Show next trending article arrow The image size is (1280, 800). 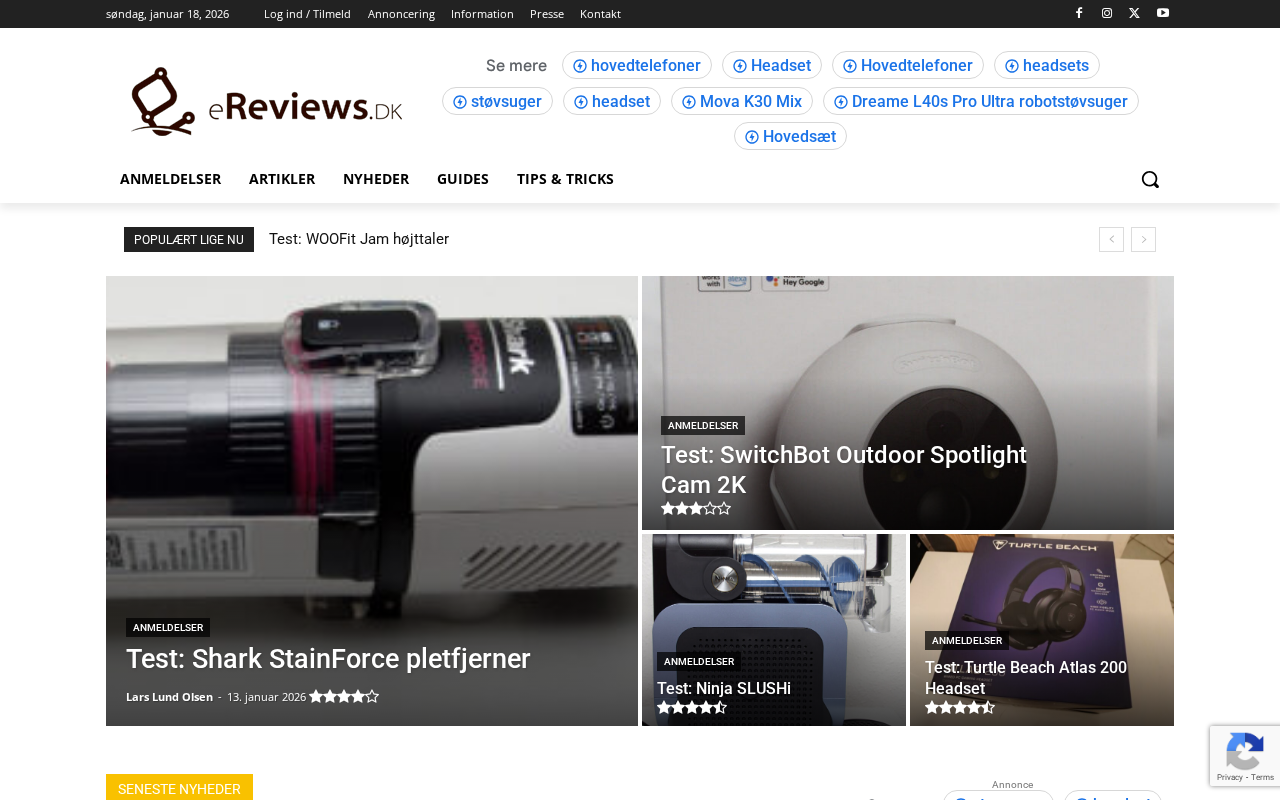1143,239
